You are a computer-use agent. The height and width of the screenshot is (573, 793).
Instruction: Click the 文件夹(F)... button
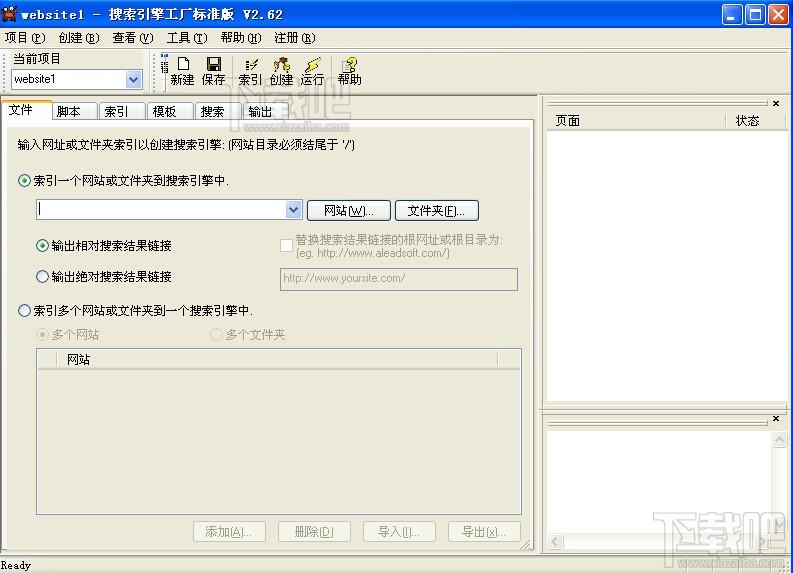pos(437,211)
